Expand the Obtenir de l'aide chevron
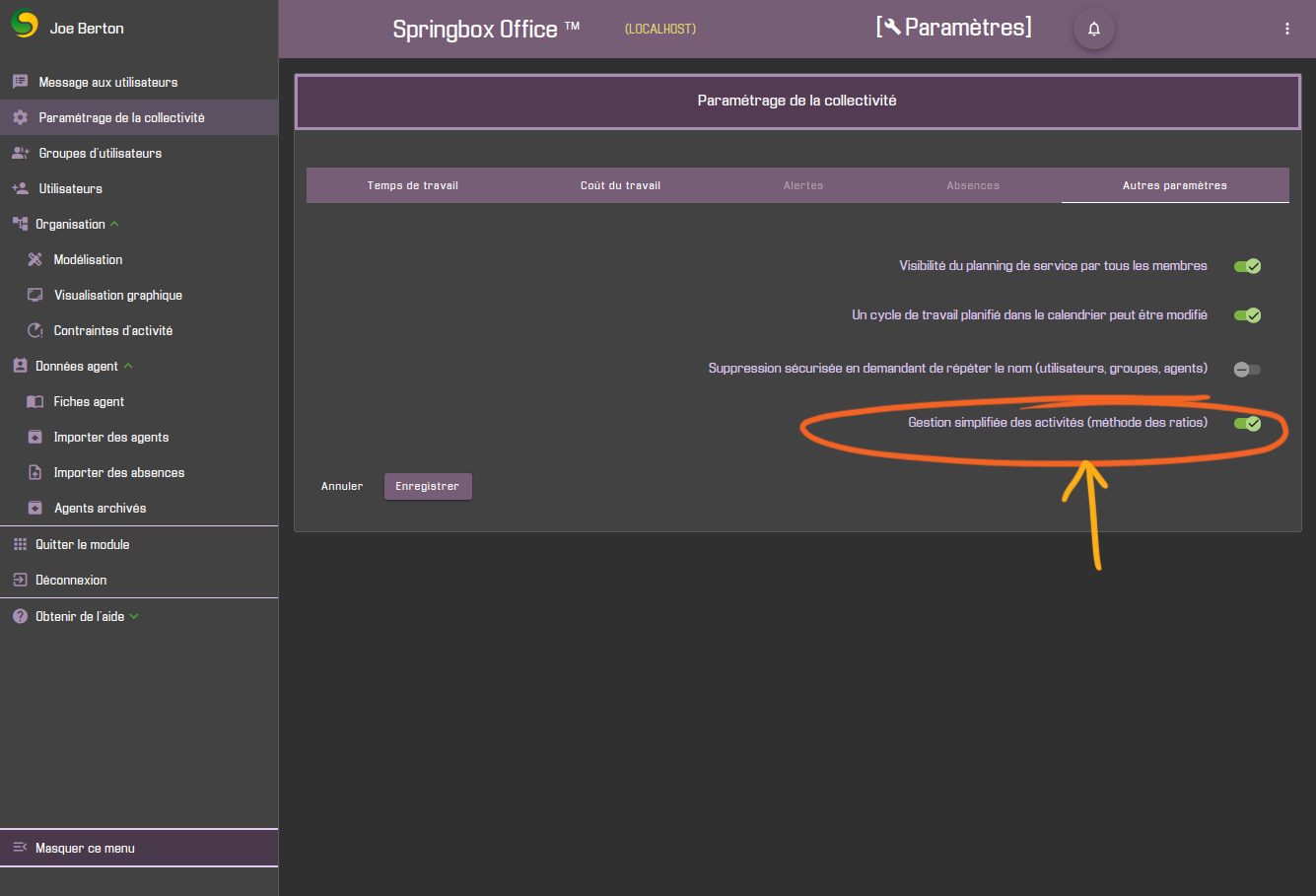 (134, 616)
